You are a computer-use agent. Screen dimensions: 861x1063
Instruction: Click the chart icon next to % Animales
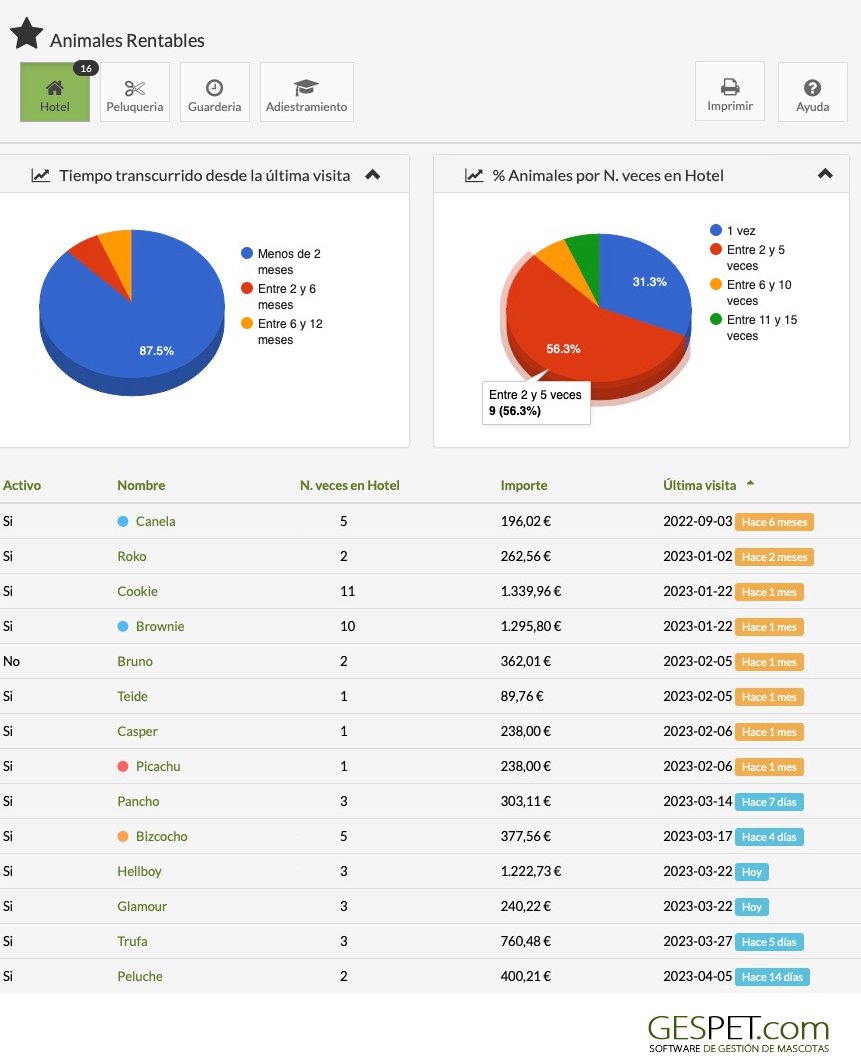click(474, 176)
